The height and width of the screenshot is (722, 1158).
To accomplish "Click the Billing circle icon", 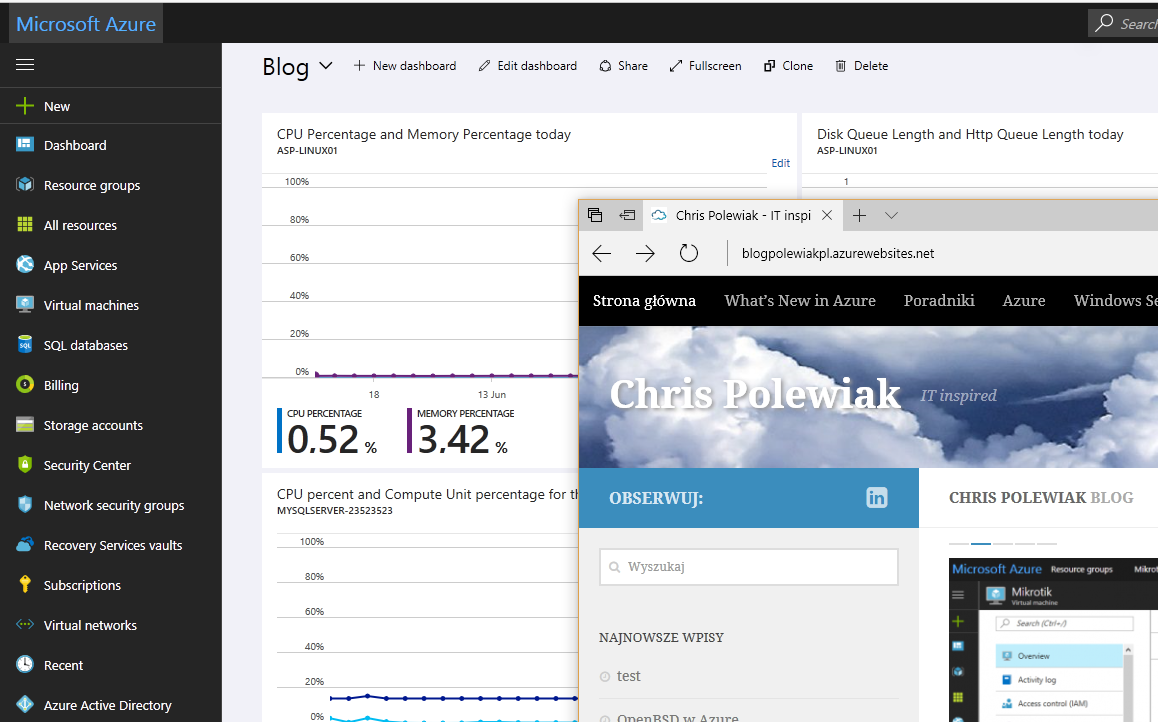I will pyautogui.click(x=25, y=385).
